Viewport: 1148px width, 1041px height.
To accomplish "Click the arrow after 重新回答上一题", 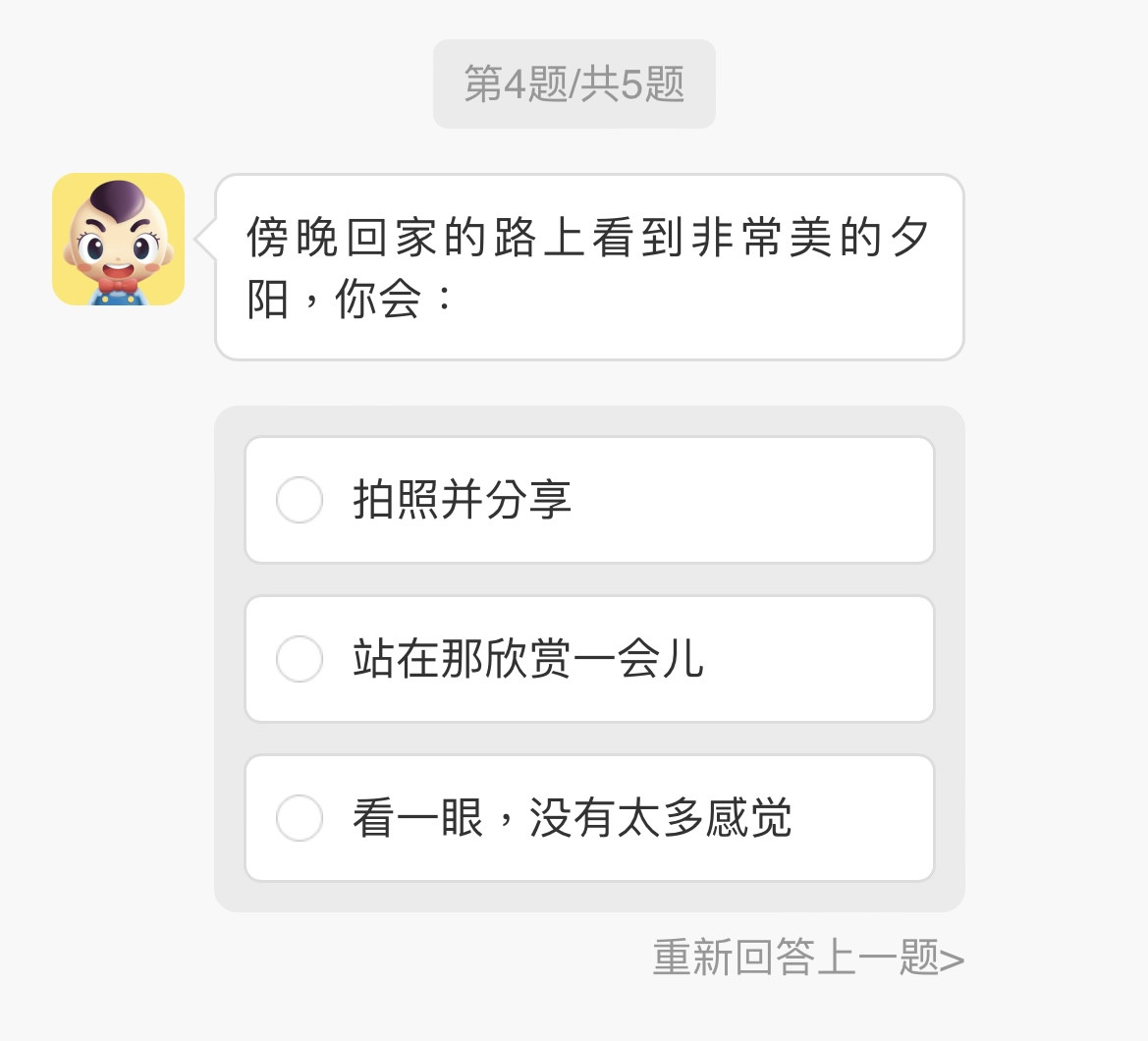I will coord(952,959).
